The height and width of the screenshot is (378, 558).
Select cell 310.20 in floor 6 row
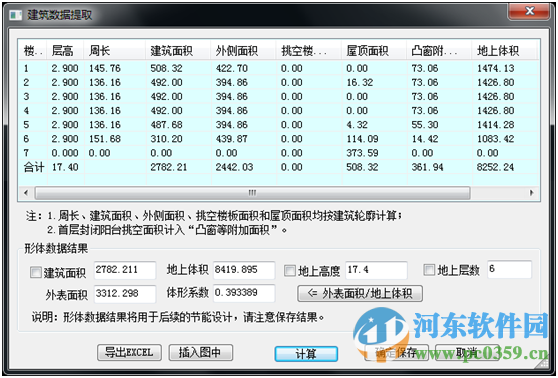pos(166,139)
